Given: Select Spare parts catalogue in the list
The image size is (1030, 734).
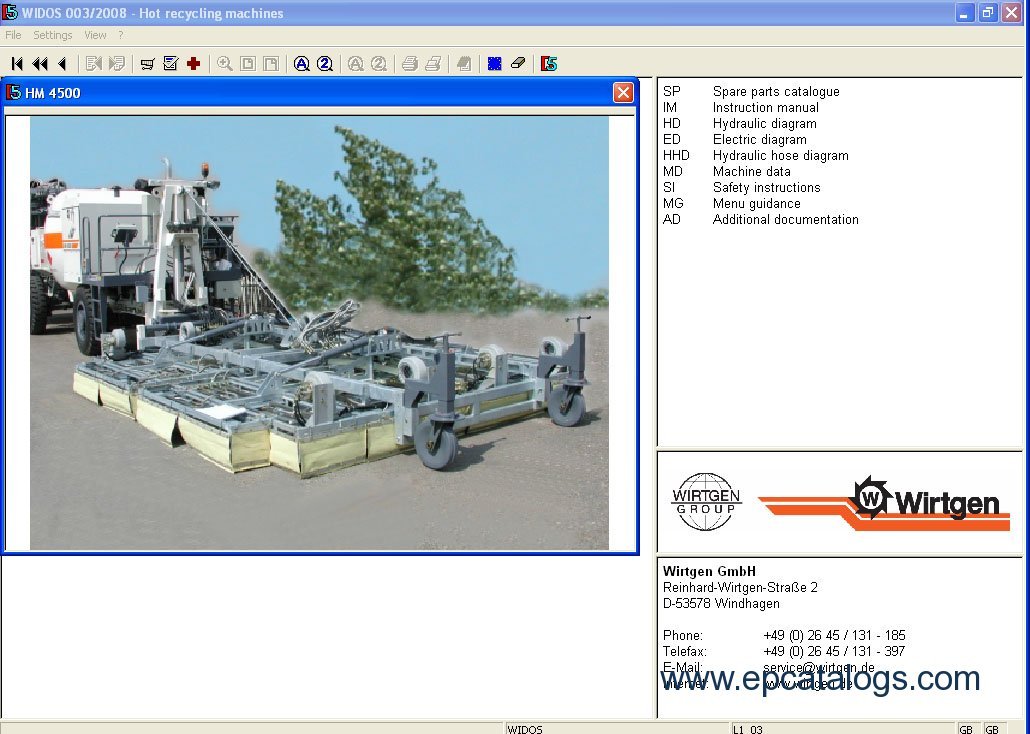Looking at the screenshot, I should click(775, 92).
